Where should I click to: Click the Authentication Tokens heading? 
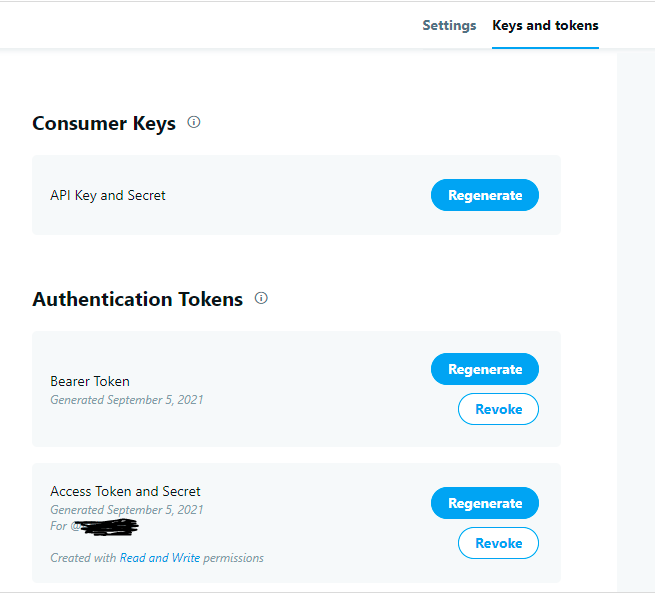point(137,299)
